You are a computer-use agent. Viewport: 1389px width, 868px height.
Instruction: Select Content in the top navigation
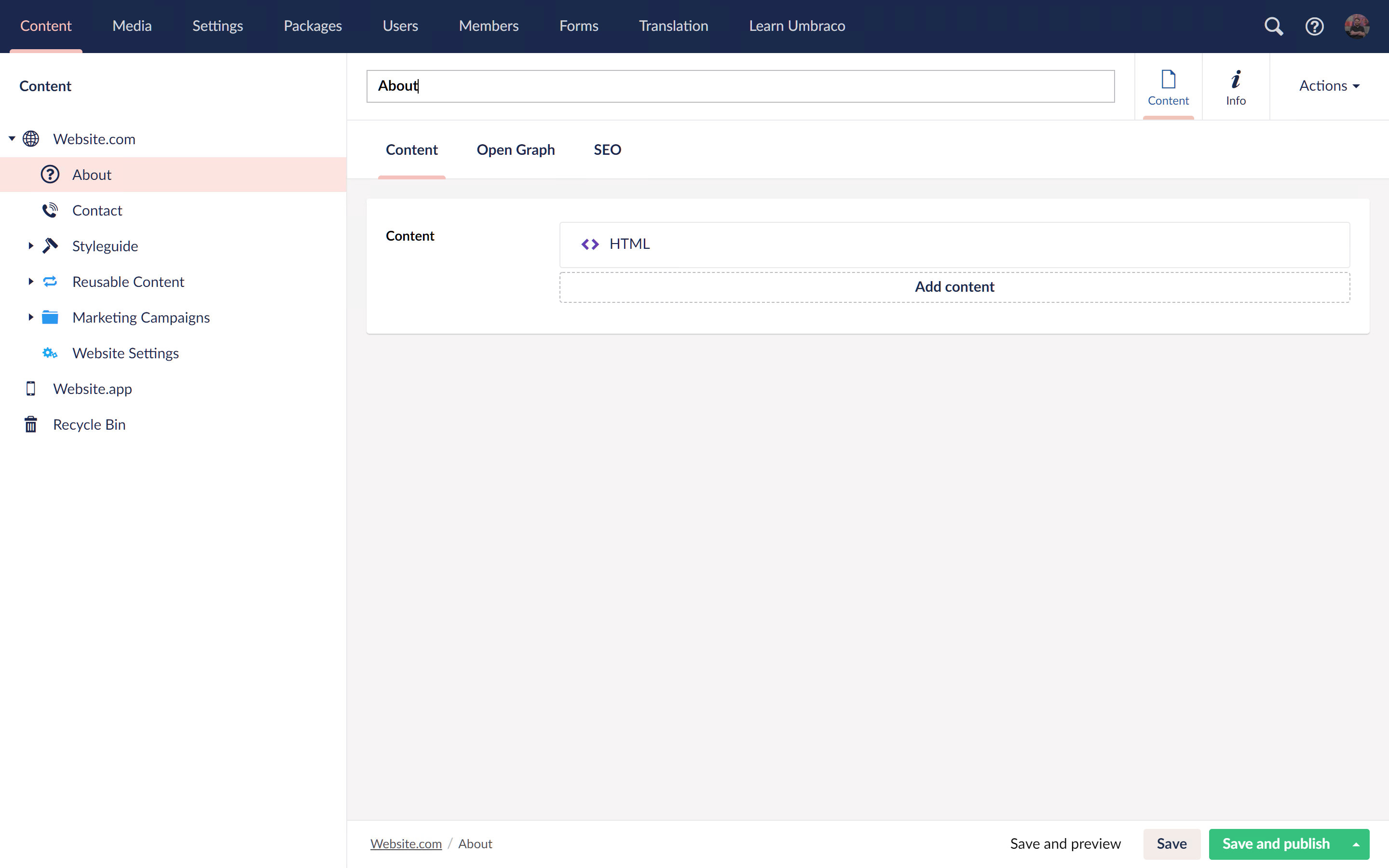tap(46, 27)
